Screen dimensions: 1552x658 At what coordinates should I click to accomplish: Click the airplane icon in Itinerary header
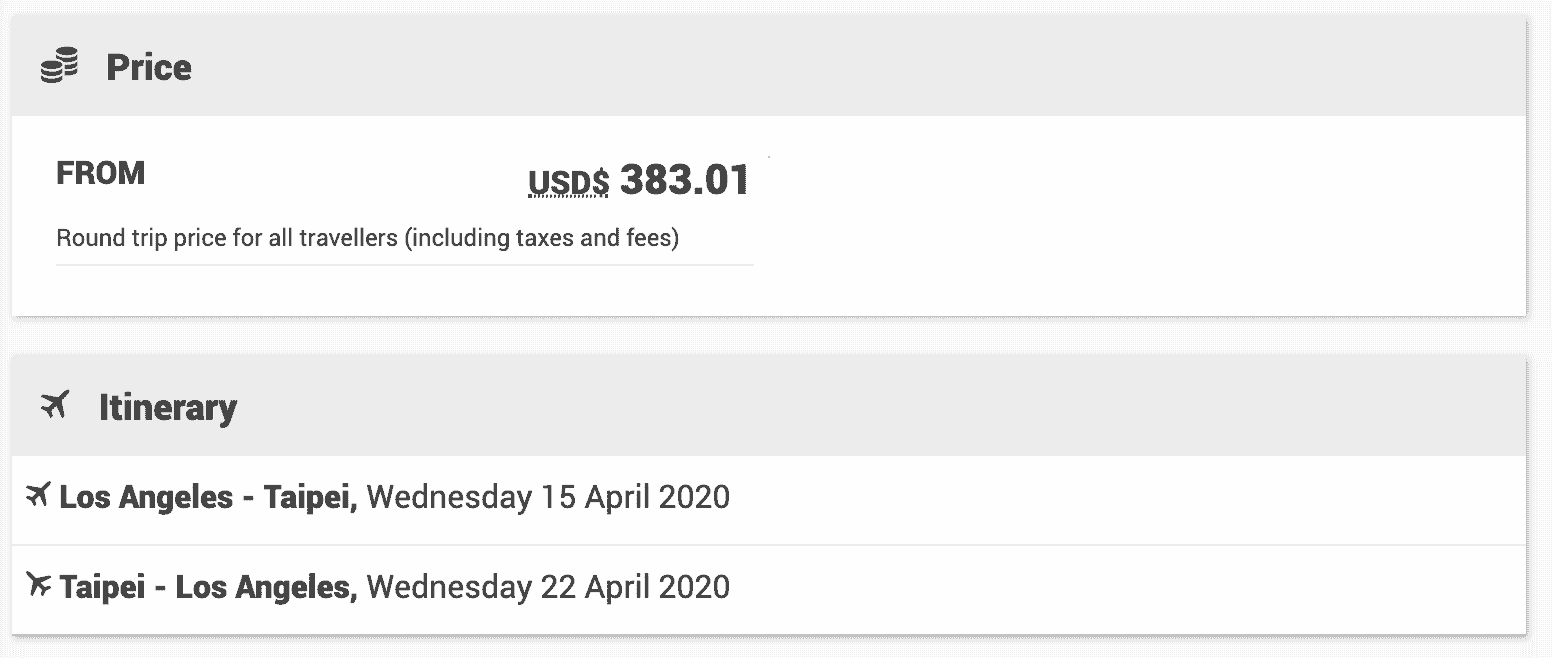coord(55,406)
